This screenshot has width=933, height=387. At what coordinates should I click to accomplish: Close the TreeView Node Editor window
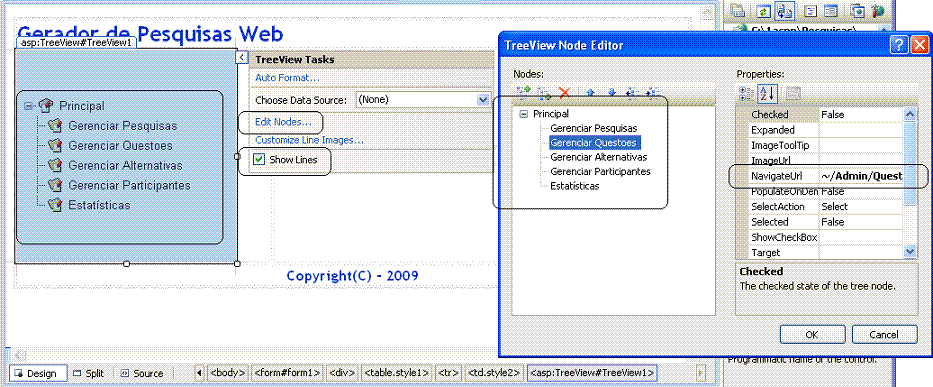coord(918,45)
